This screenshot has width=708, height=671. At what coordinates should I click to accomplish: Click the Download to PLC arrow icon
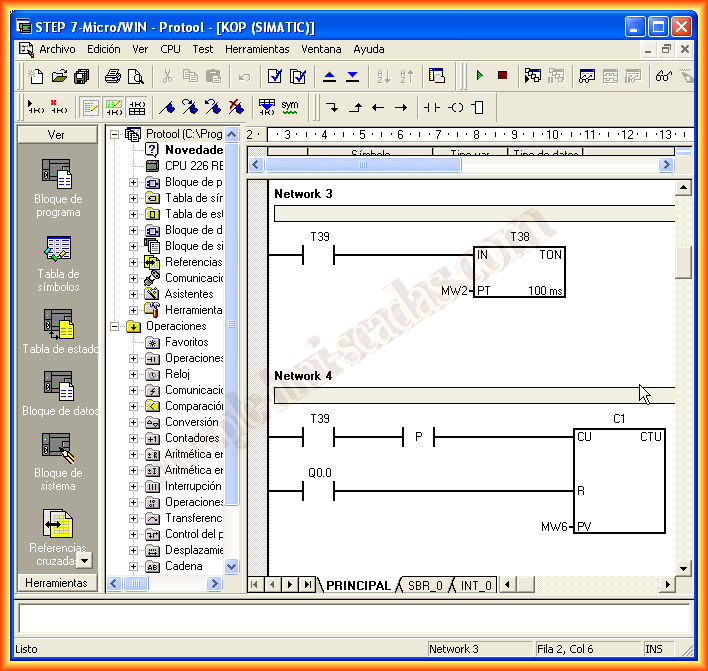[x=352, y=76]
